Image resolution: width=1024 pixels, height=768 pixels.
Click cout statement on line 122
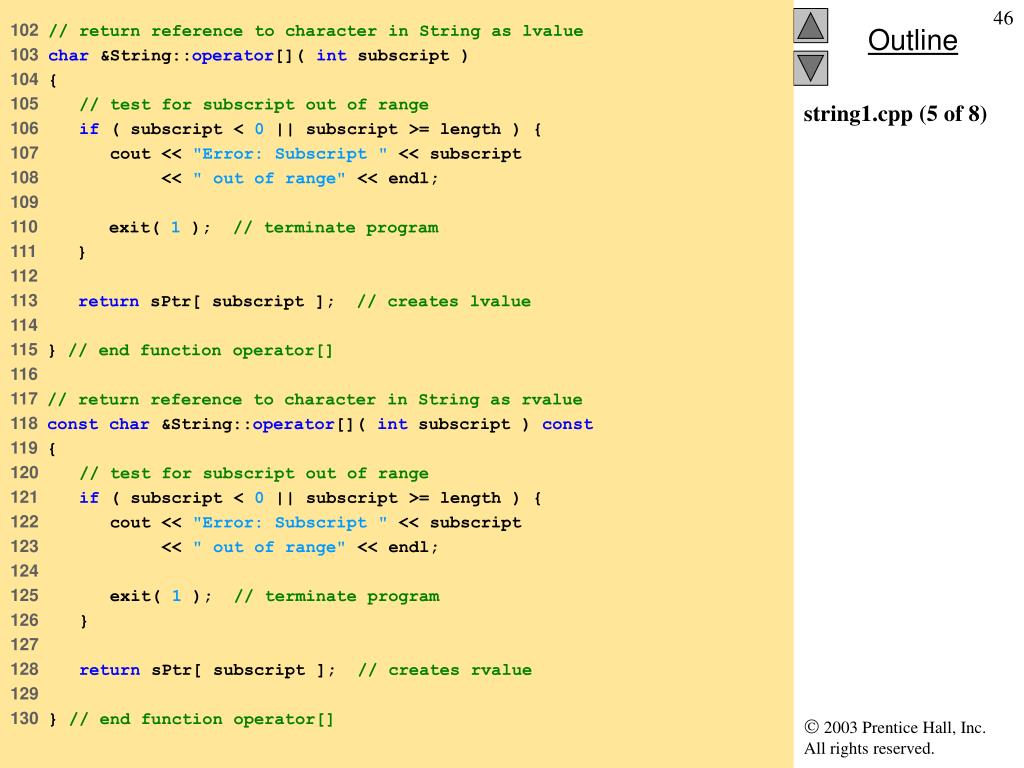click(x=316, y=522)
